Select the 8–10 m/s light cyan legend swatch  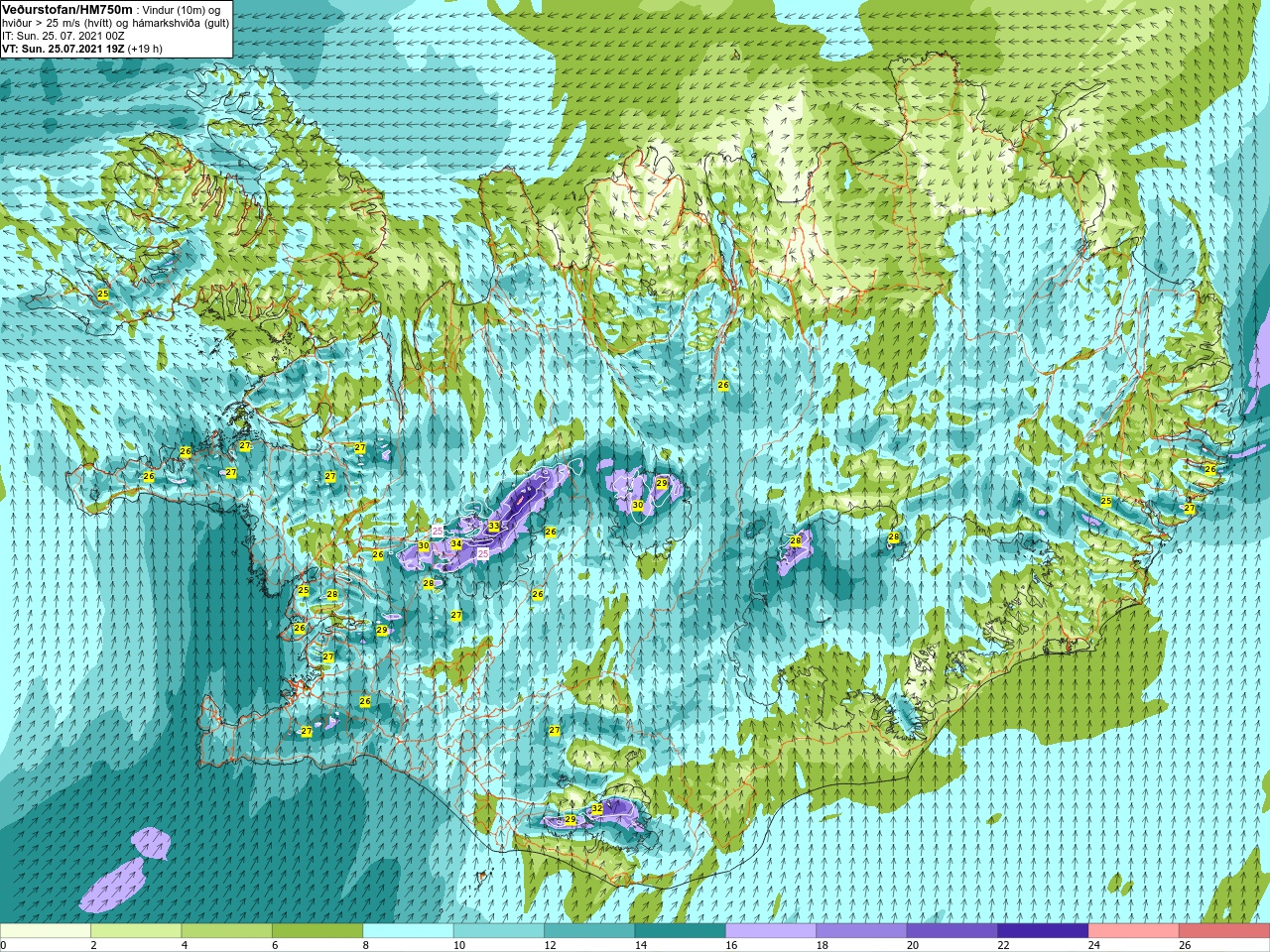[408, 931]
